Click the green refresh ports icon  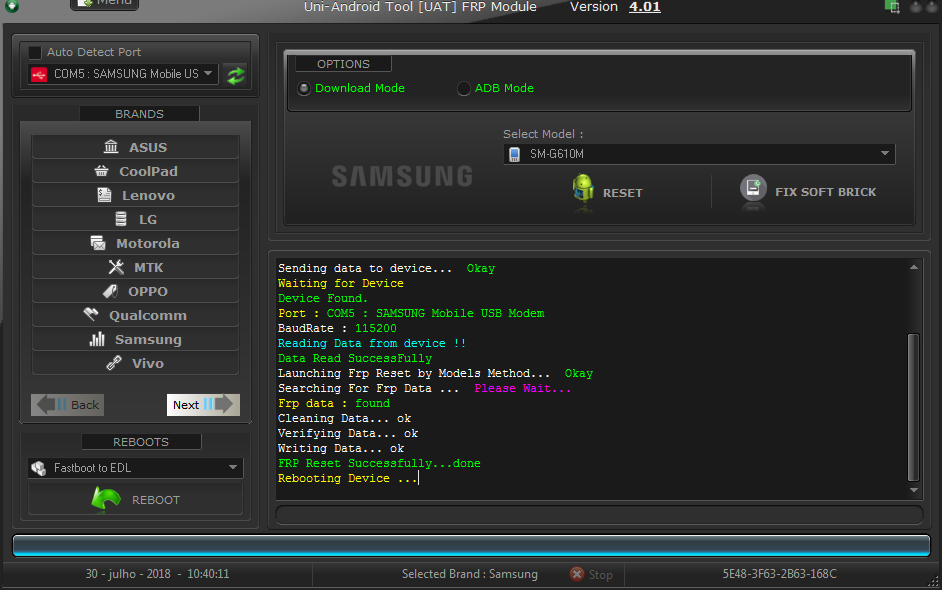pos(236,75)
